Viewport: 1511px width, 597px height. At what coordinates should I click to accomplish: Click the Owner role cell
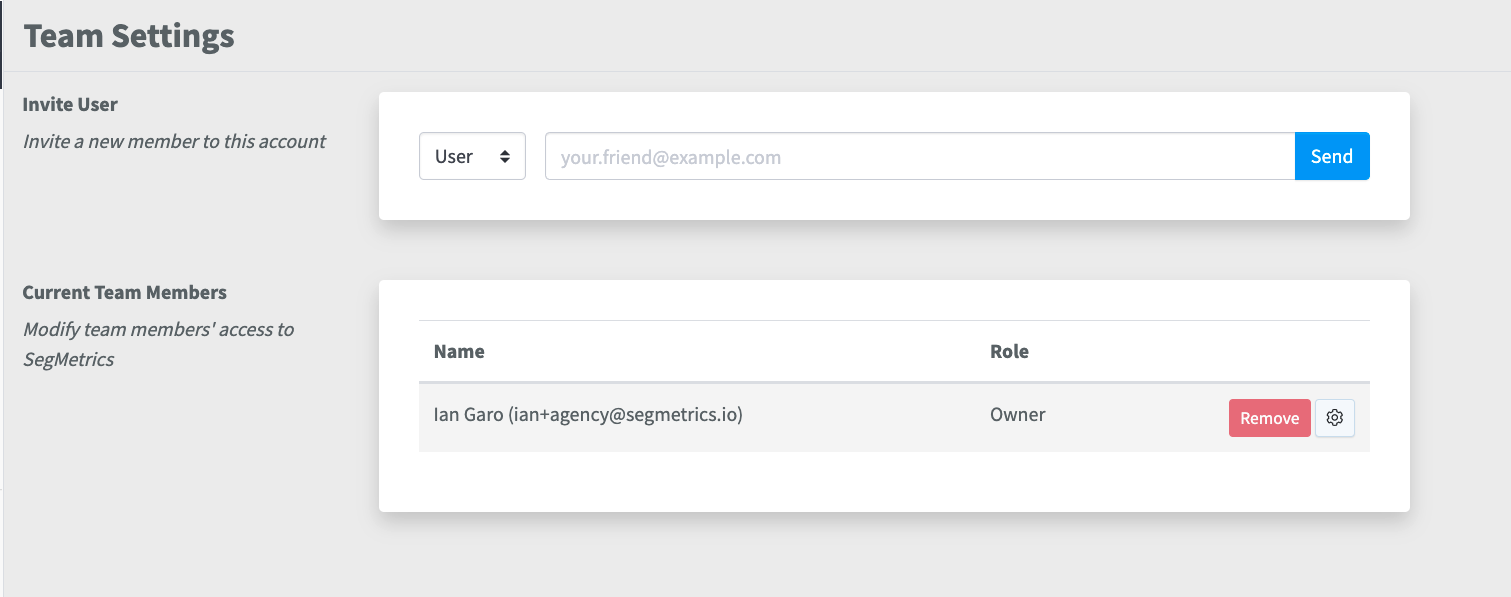coord(1018,414)
